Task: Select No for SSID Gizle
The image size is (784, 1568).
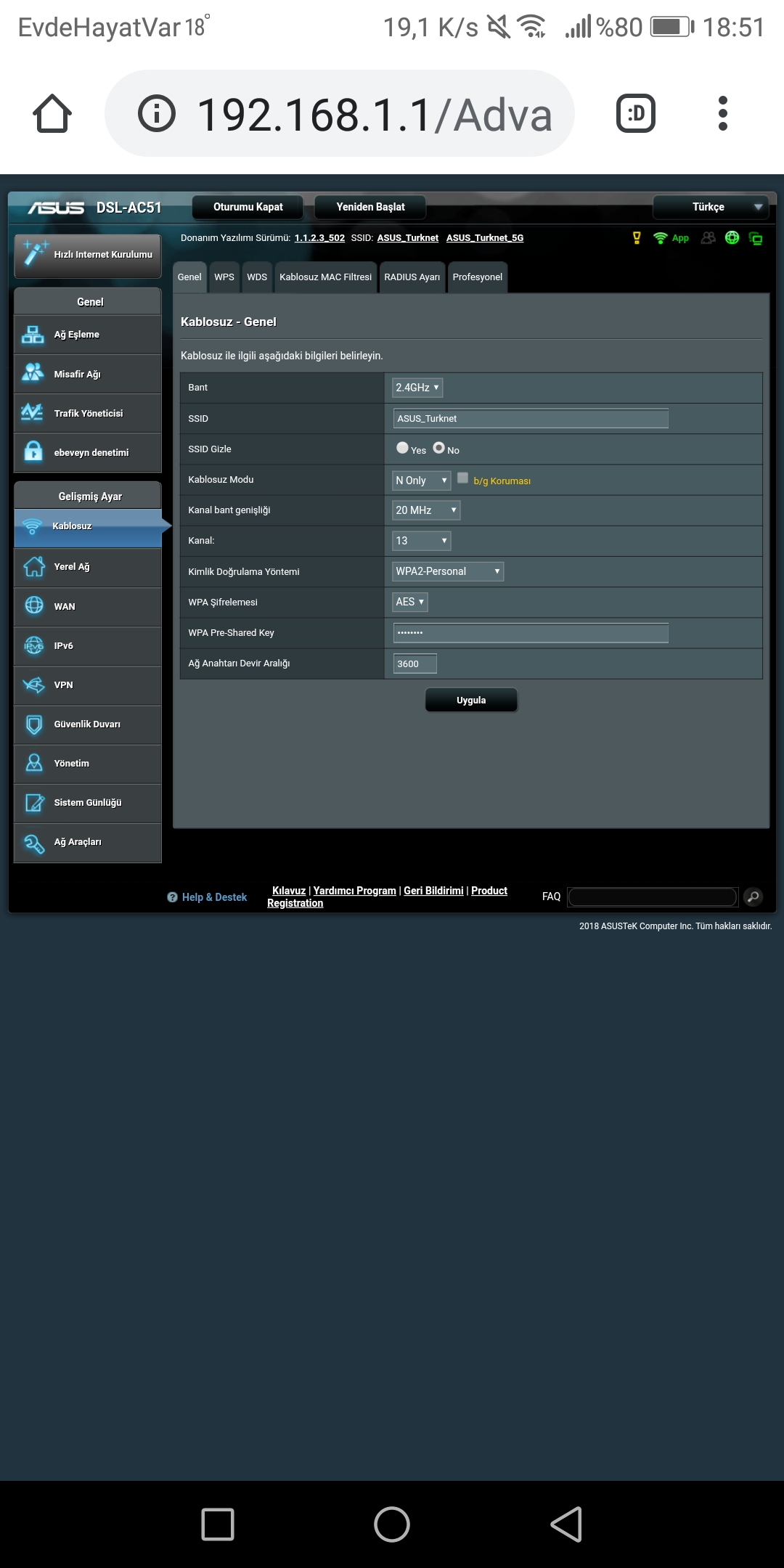Action: click(x=438, y=448)
